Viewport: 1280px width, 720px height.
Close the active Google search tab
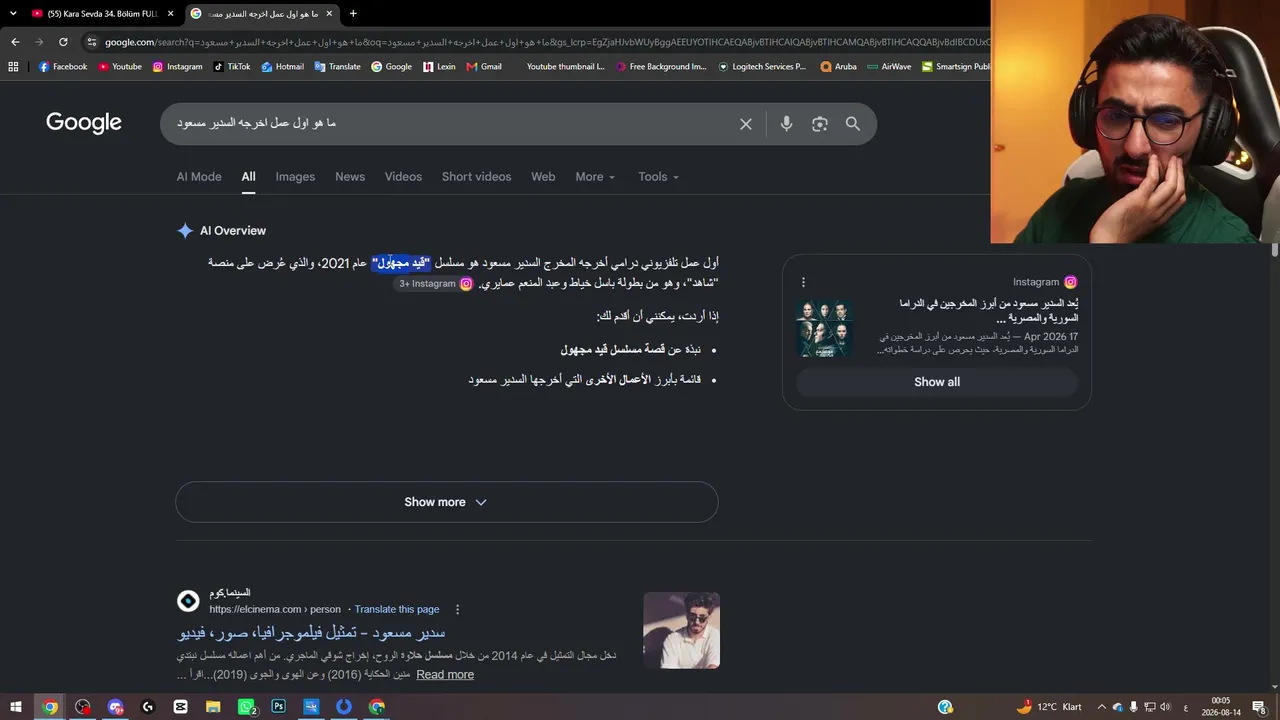click(x=329, y=14)
